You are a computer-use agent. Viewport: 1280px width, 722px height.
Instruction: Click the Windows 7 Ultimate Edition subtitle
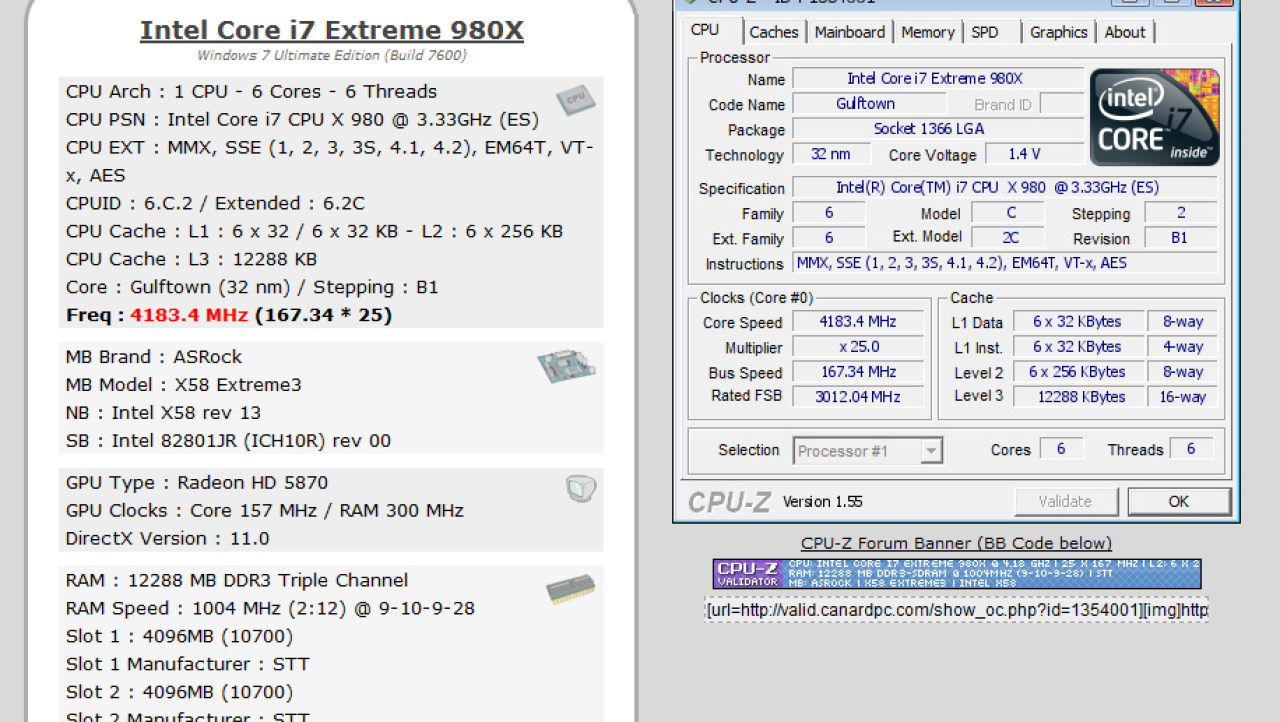(331, 56)
